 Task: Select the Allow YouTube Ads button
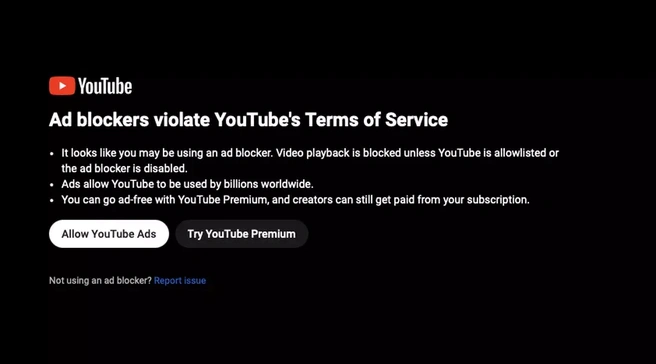click(x=109, y=234)
